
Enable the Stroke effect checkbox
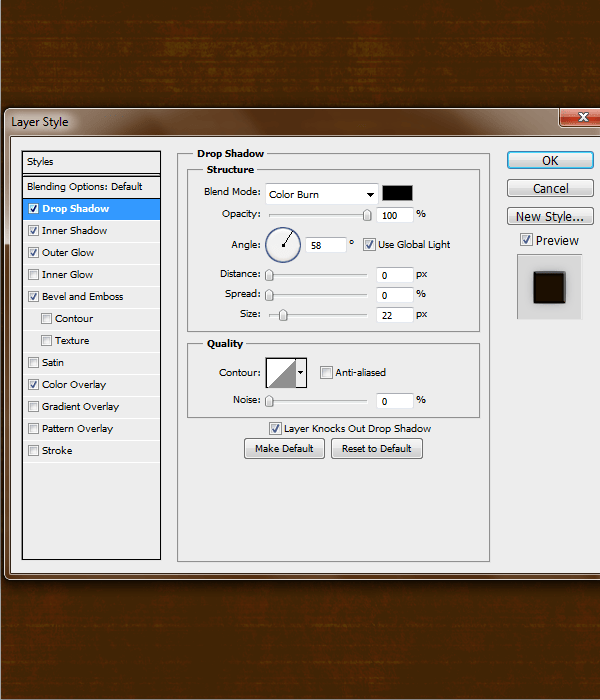point(33,450)
